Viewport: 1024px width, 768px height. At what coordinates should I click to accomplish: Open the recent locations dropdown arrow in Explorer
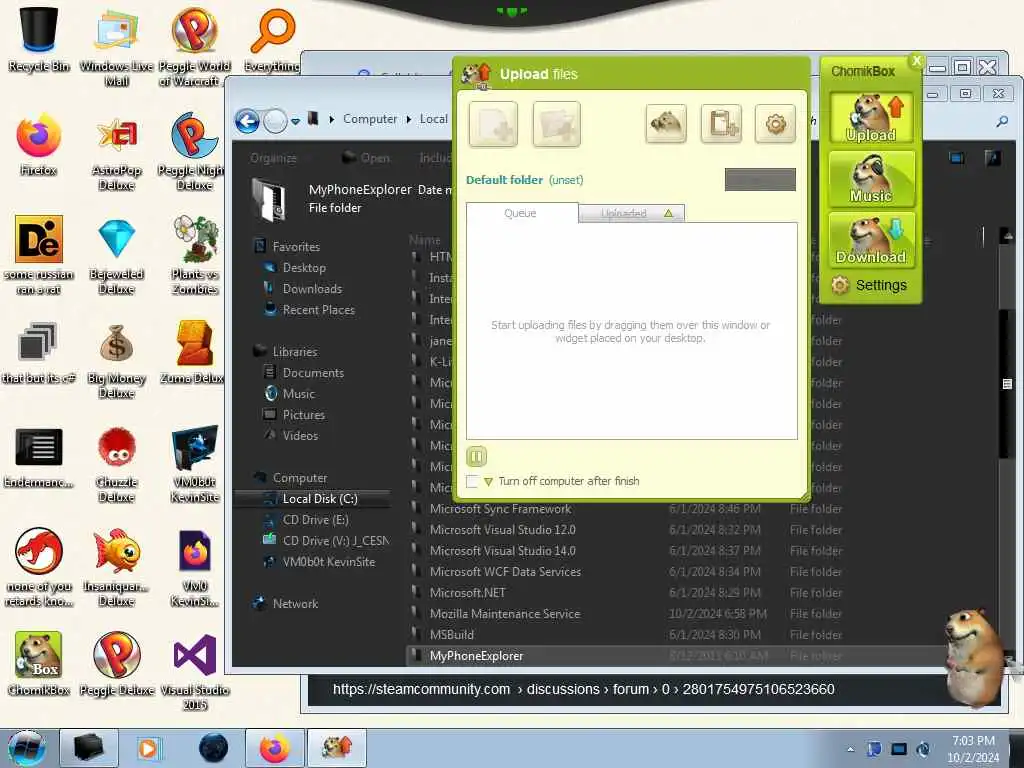pos(295,121)
